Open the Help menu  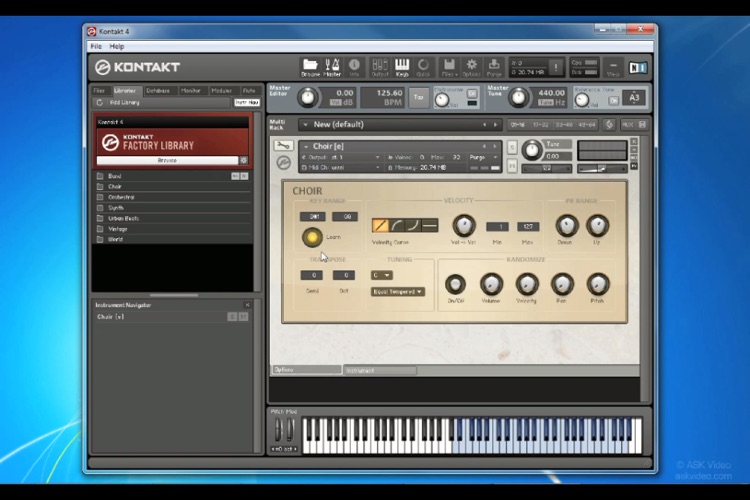click(x=117, y=46)
